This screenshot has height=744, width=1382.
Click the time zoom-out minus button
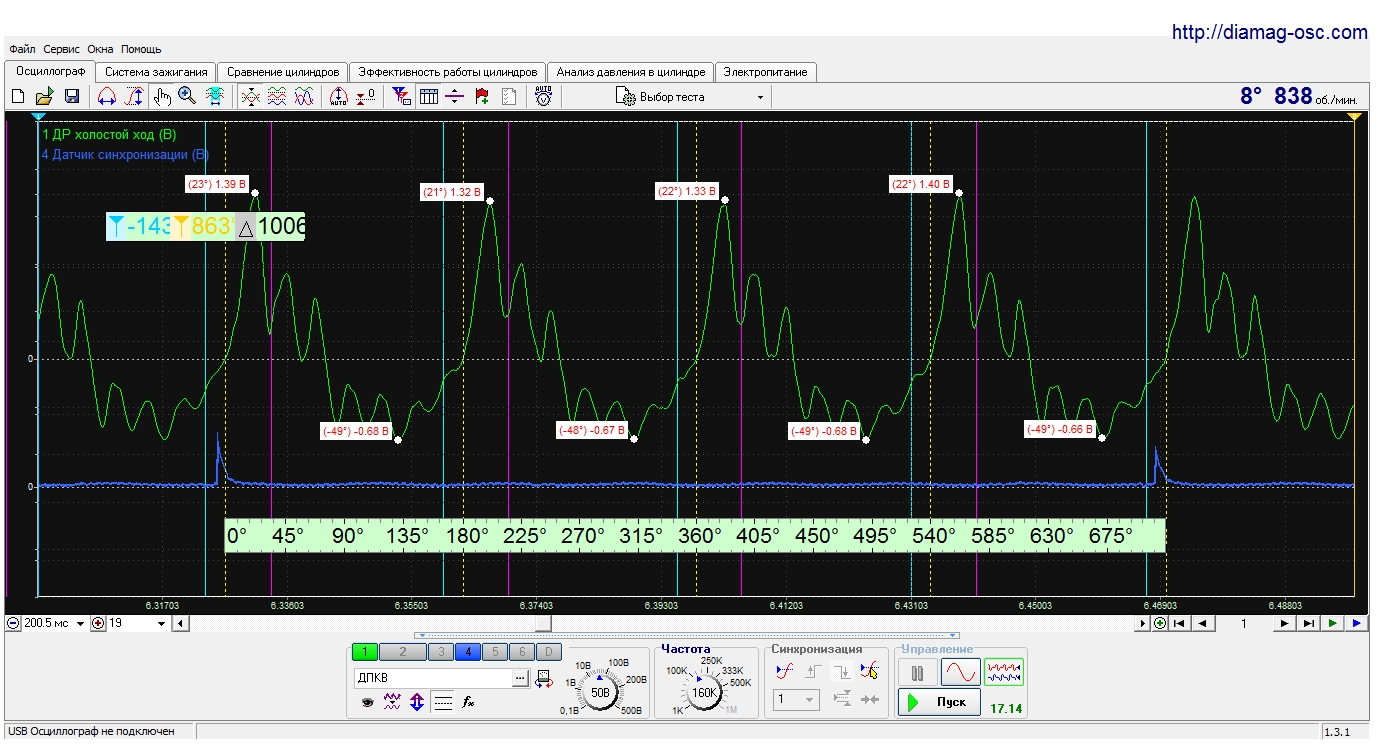coord(14,623)
